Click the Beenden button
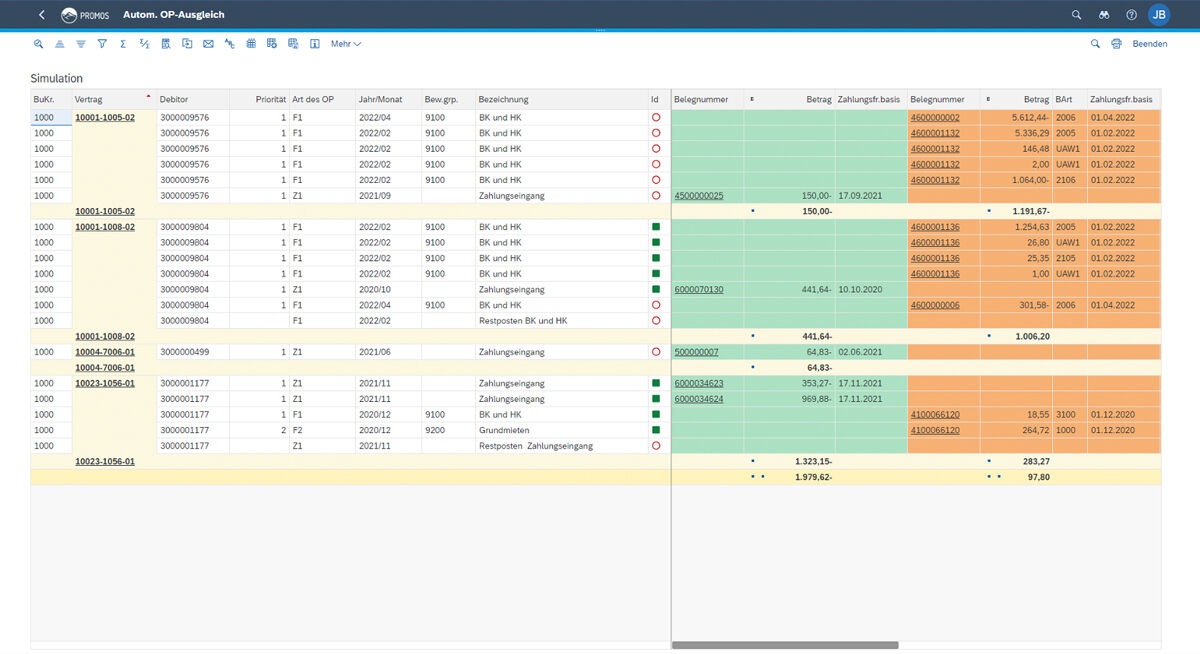 1149,44
